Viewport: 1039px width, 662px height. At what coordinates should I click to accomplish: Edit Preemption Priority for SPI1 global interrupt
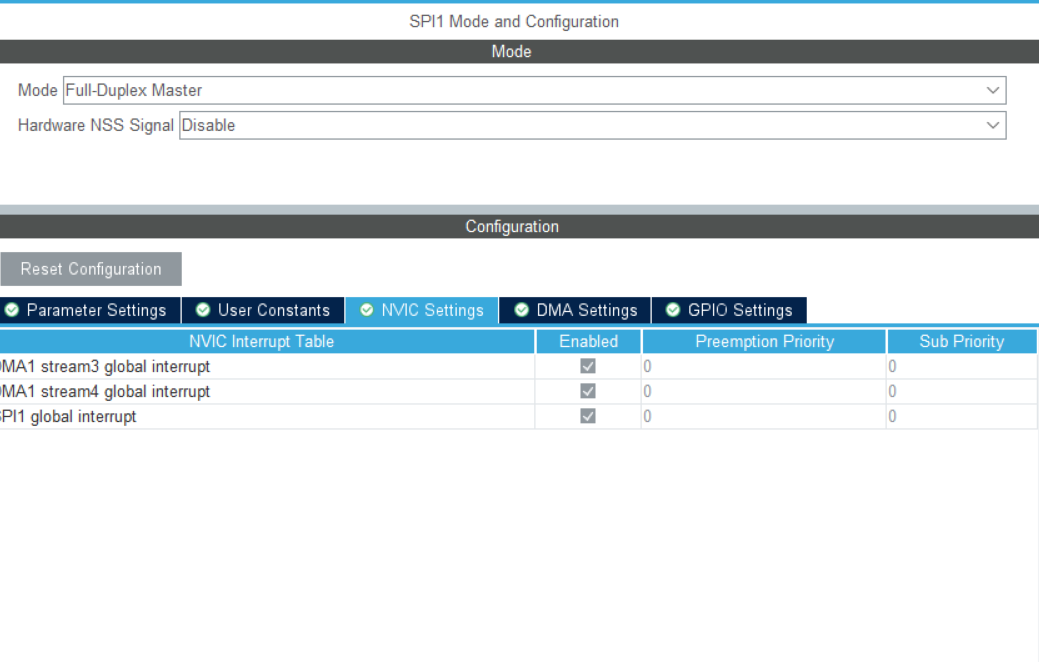tap(763, 416)
